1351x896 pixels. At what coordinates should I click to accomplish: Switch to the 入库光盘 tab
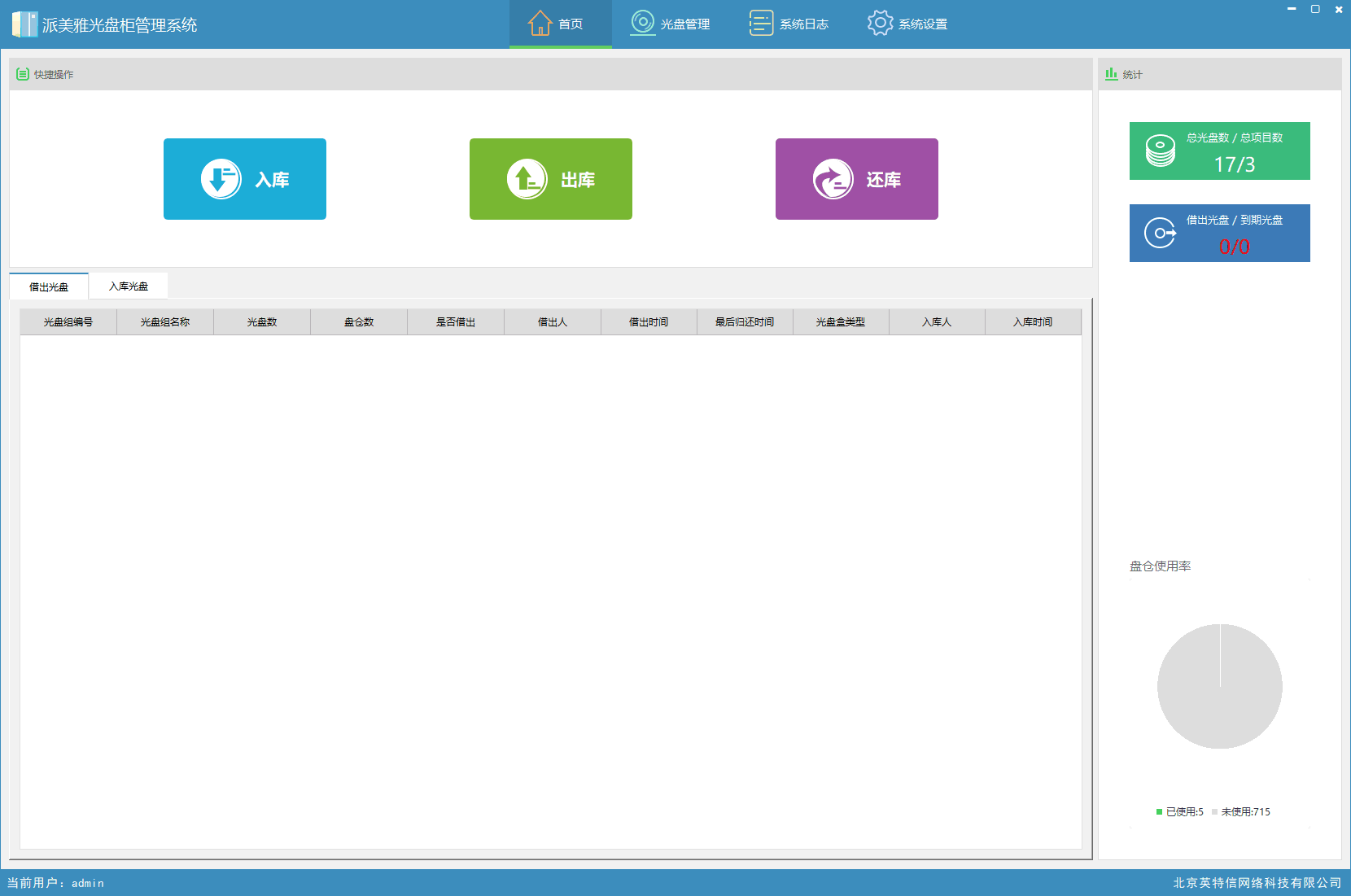[129, 286]
